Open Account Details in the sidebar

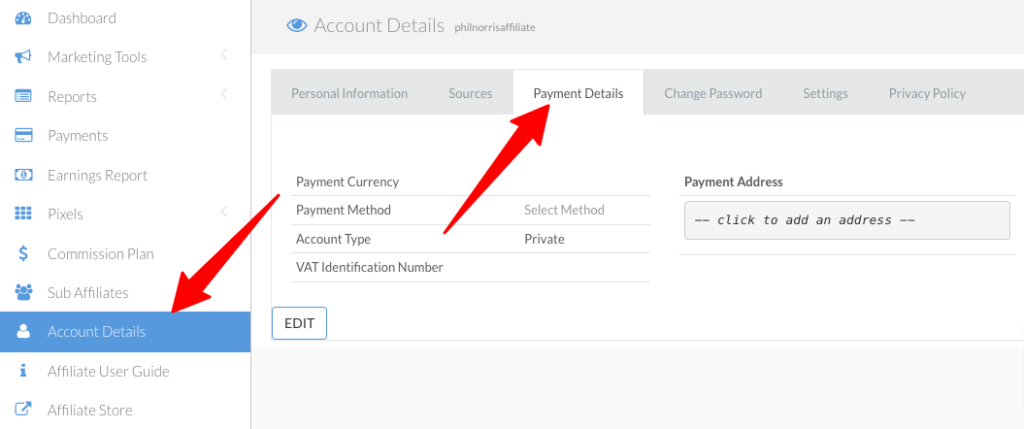coord(96,332)
